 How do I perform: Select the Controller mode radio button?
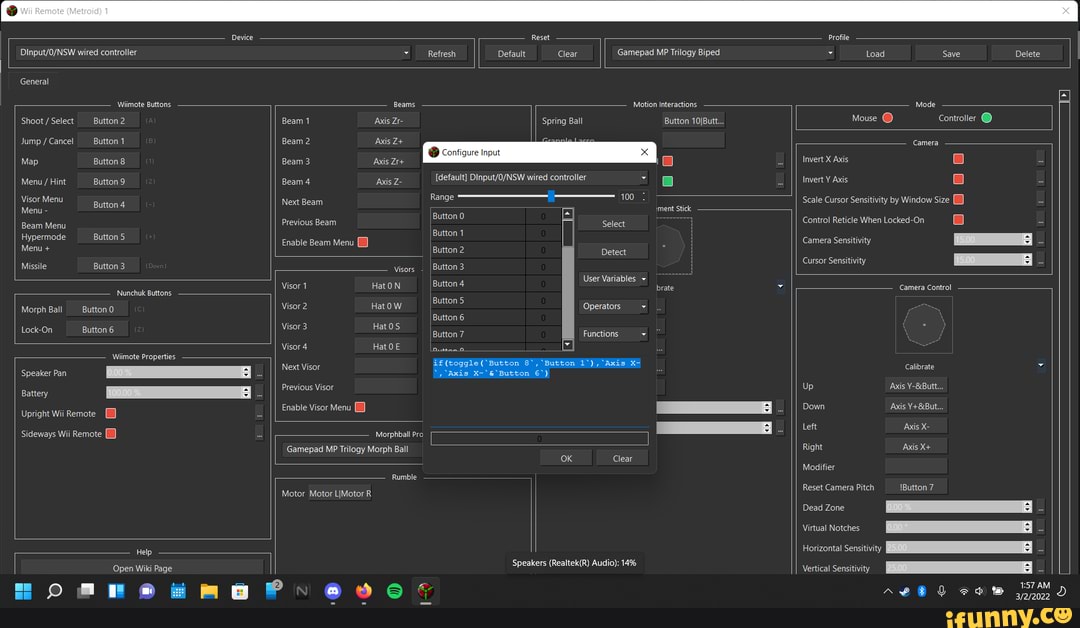pos(986,118)
